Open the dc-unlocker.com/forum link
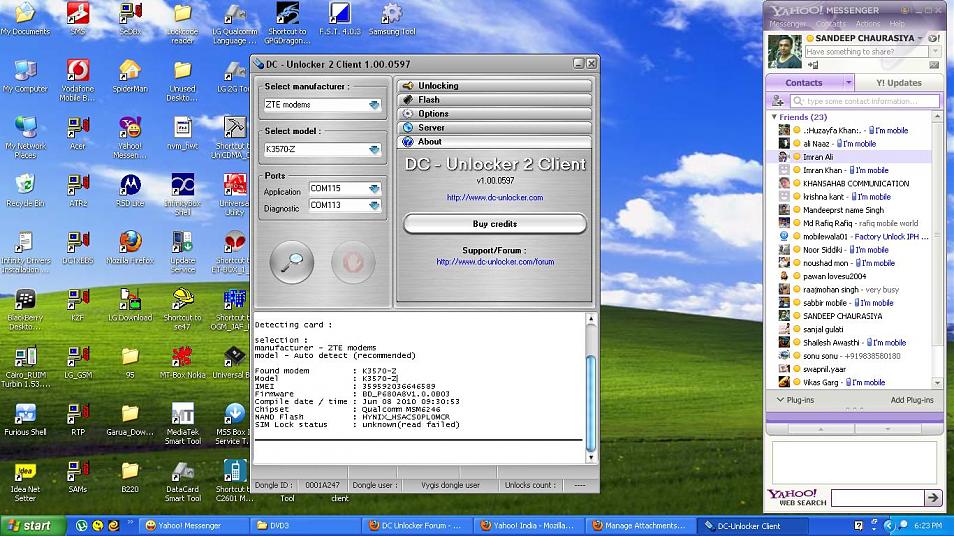The image size is (954, 536). point(494,262)
